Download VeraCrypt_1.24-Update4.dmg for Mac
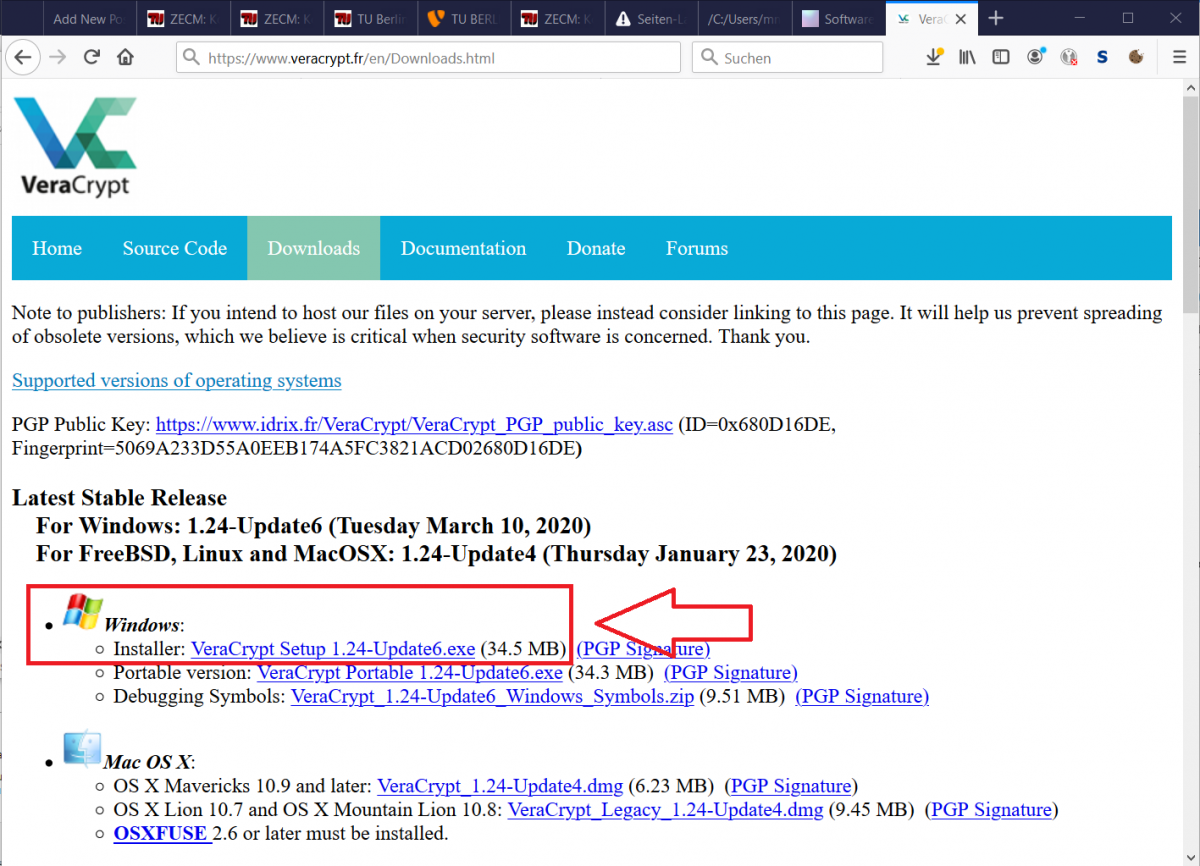 click(x=500, y=786)
